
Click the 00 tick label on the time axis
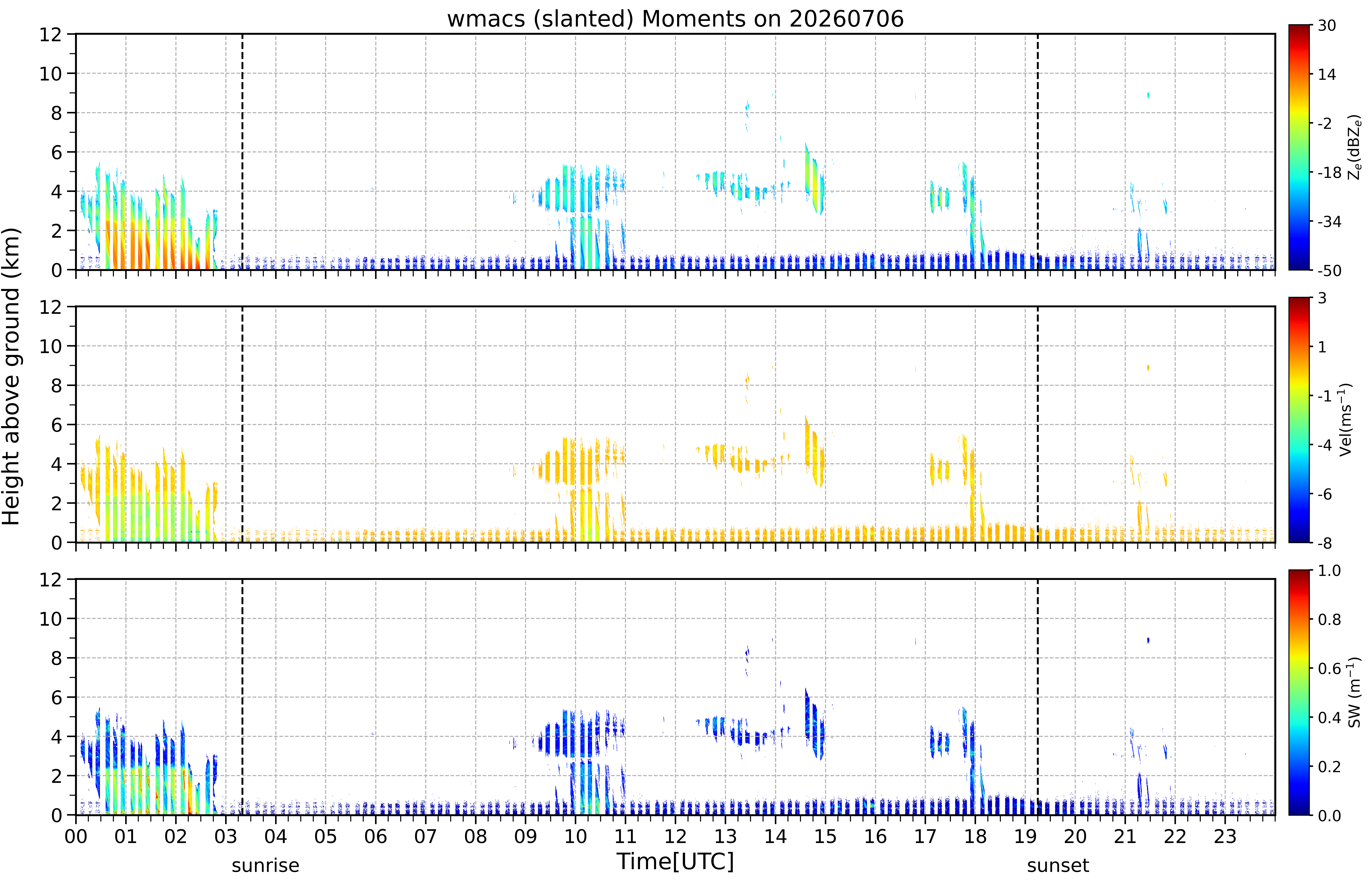tap(76, 836)
